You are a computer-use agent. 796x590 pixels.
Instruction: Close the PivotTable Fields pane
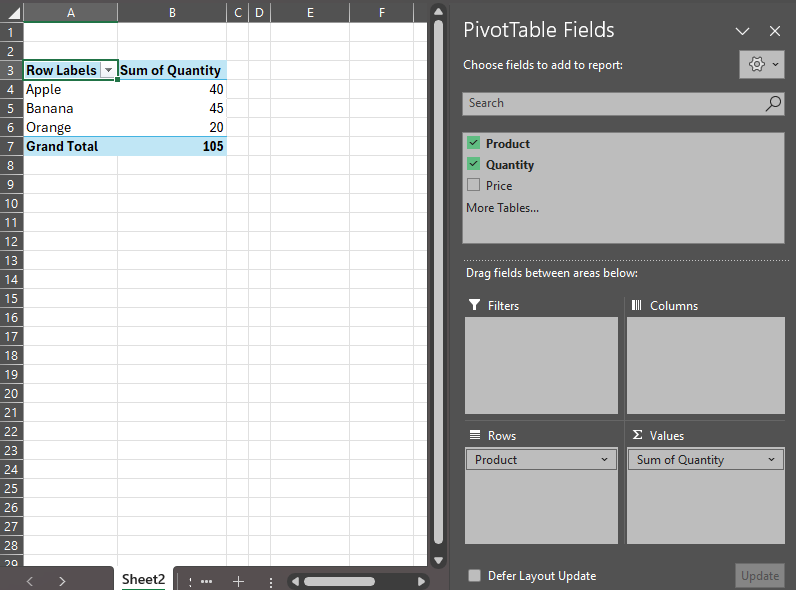point(775,31)
